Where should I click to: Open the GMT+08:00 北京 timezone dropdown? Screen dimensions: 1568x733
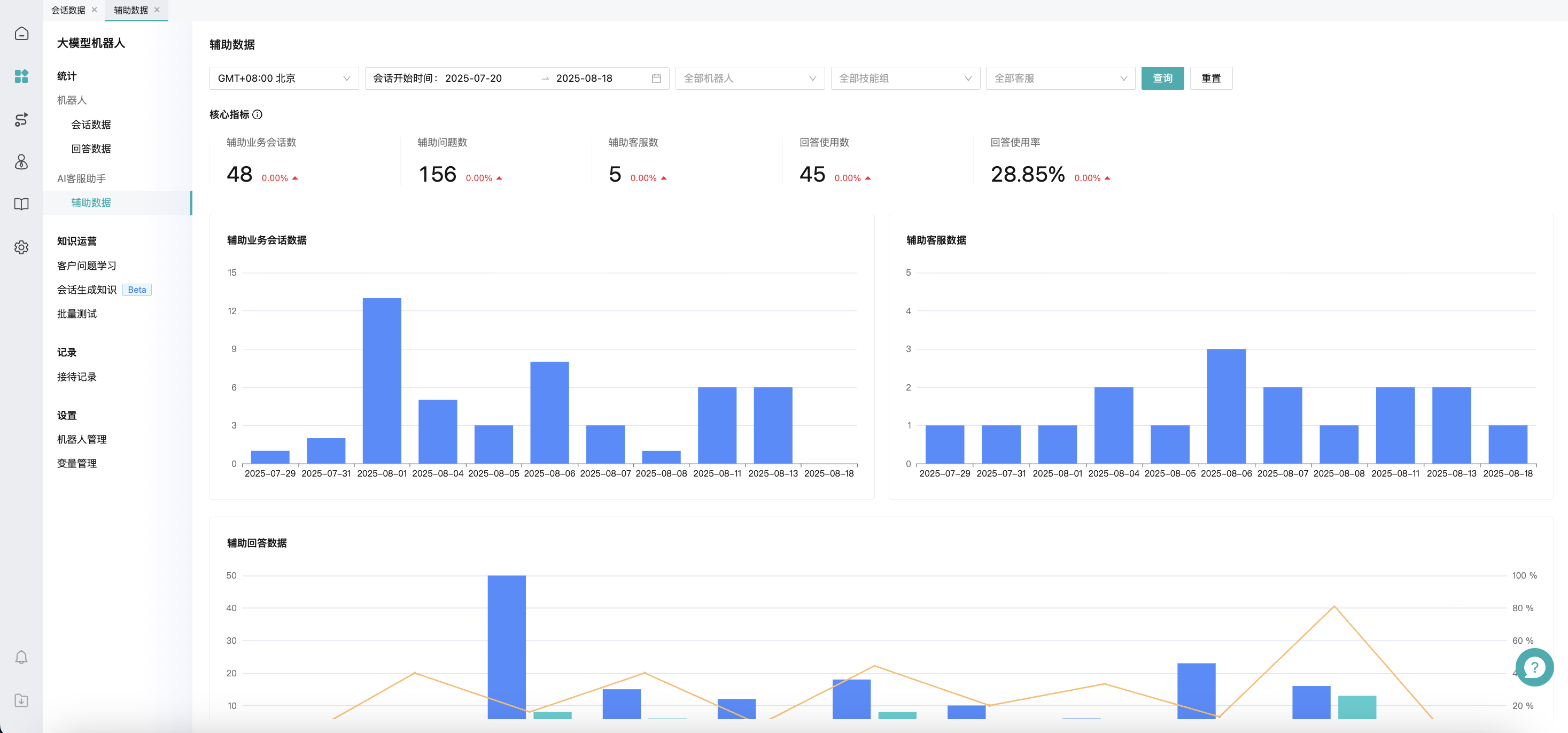284,79
